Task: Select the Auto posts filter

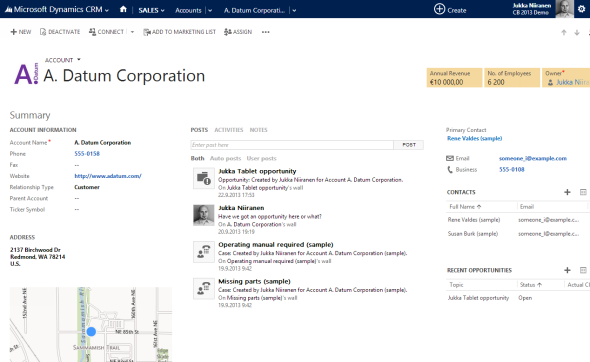Action: 225,158
